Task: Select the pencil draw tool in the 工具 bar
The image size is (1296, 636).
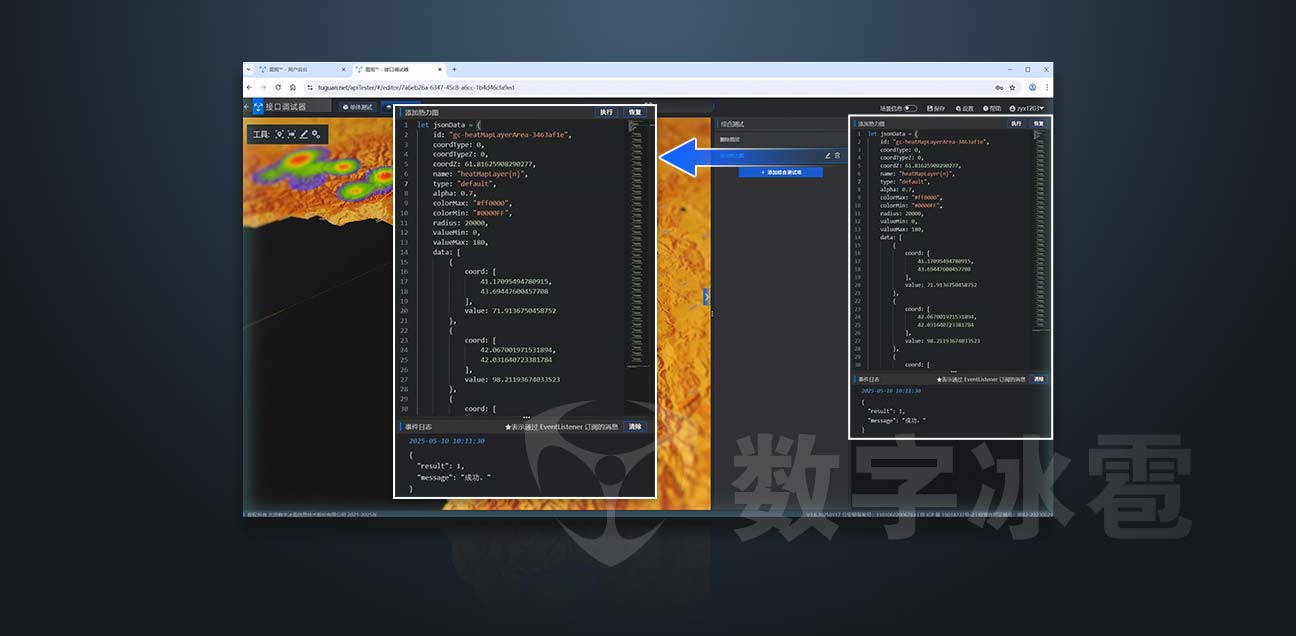Action: pos(303,134)
